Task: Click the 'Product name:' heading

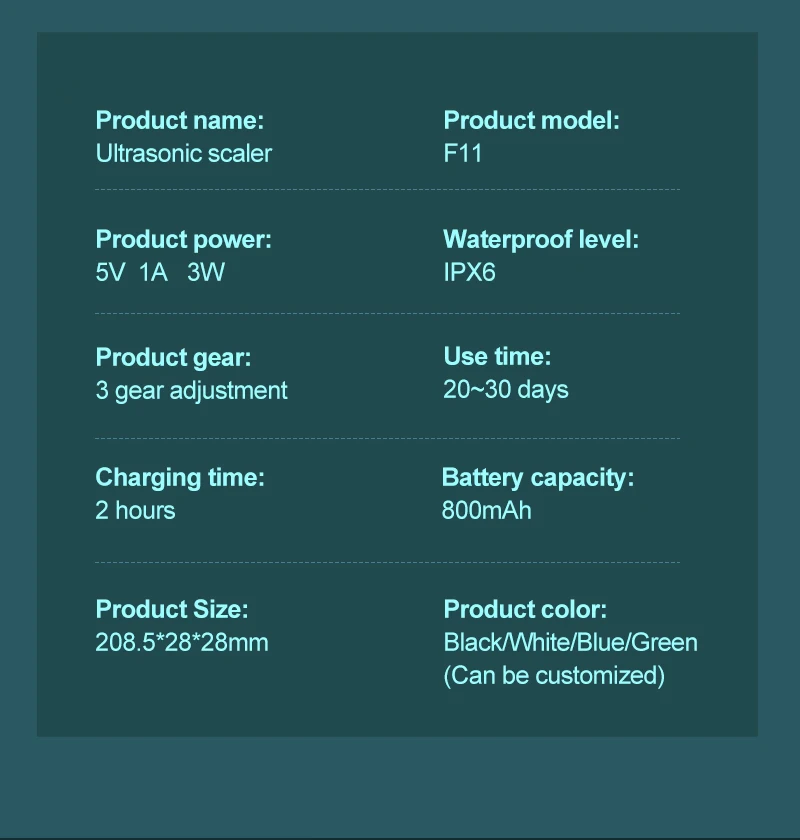Action: tap(179, 121)
